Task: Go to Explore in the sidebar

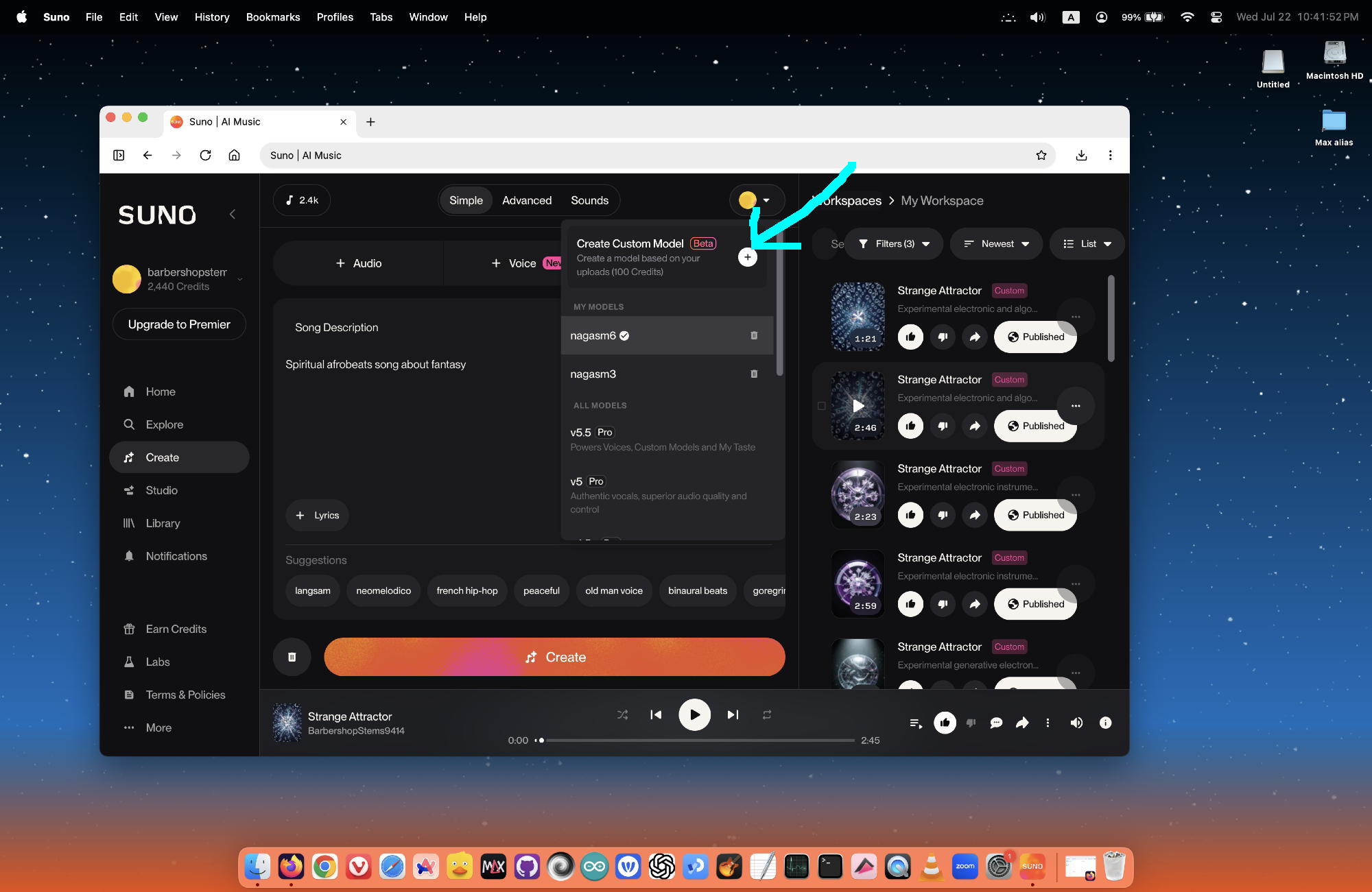Action: (179, 424)
